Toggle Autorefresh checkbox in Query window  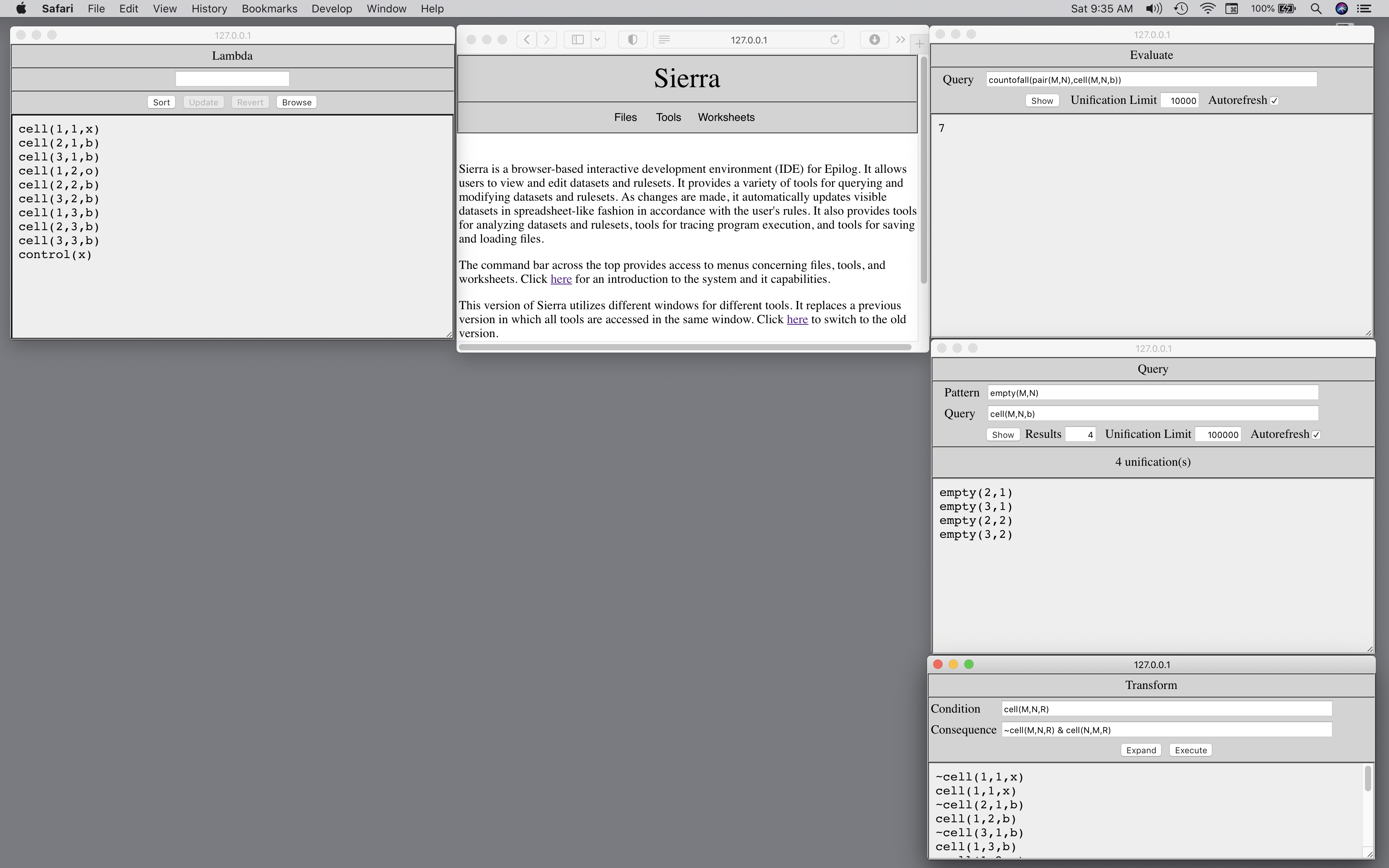point(1316,434)
